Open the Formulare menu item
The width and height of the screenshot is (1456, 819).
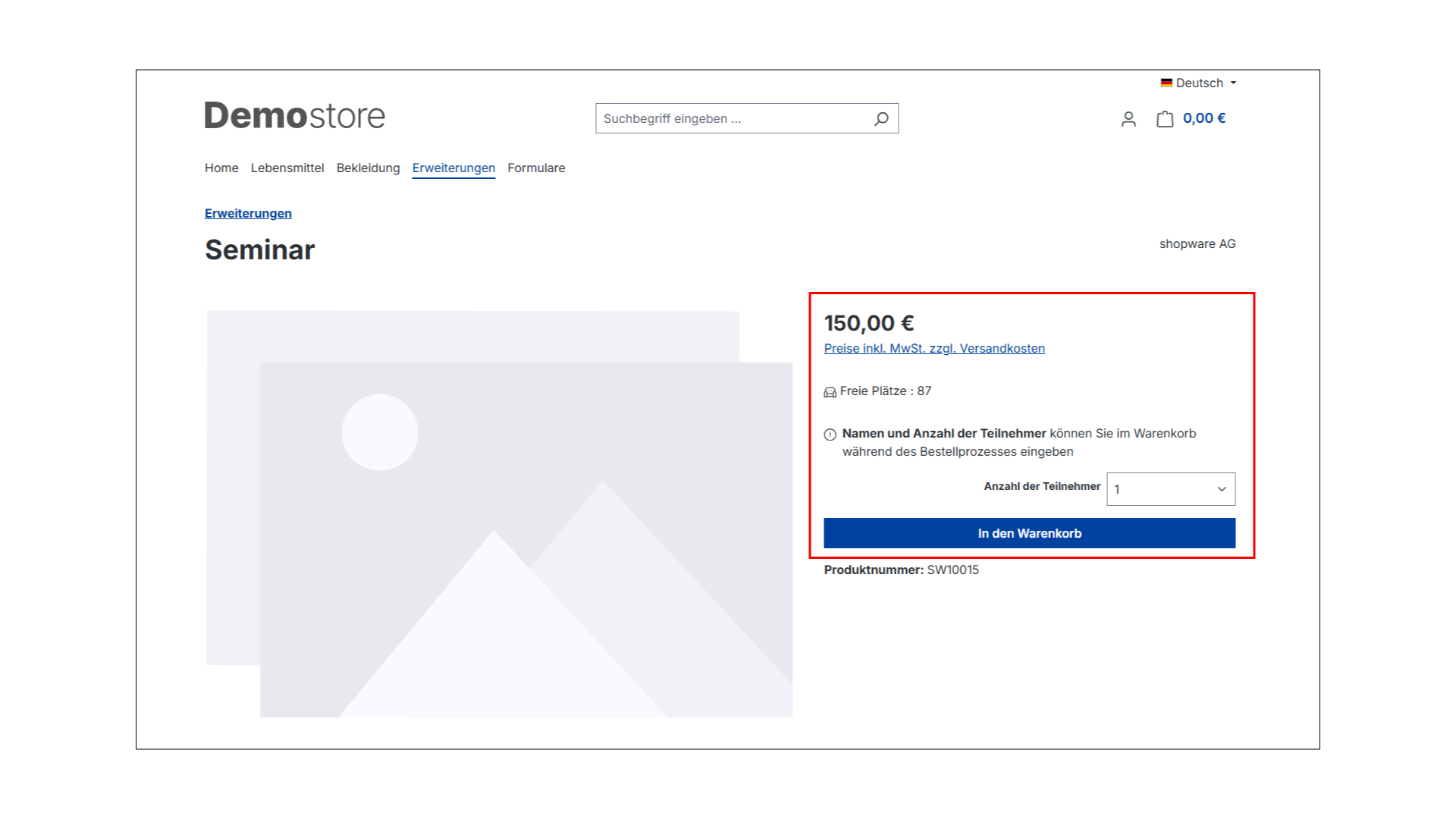click(x=536, y=168)
